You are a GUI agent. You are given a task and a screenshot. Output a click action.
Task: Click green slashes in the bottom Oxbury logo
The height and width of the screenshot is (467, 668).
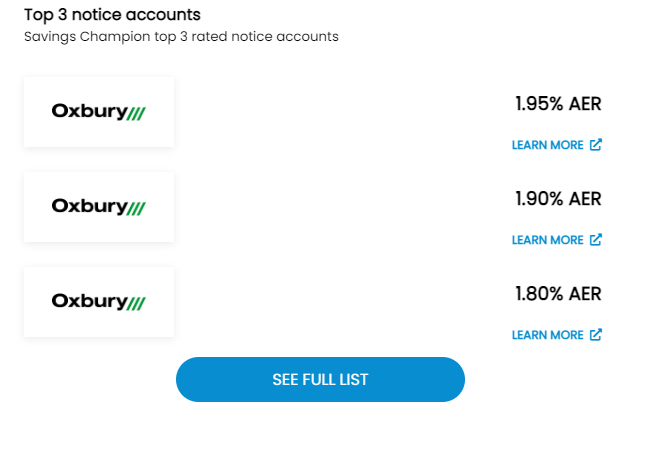point(137,302)
